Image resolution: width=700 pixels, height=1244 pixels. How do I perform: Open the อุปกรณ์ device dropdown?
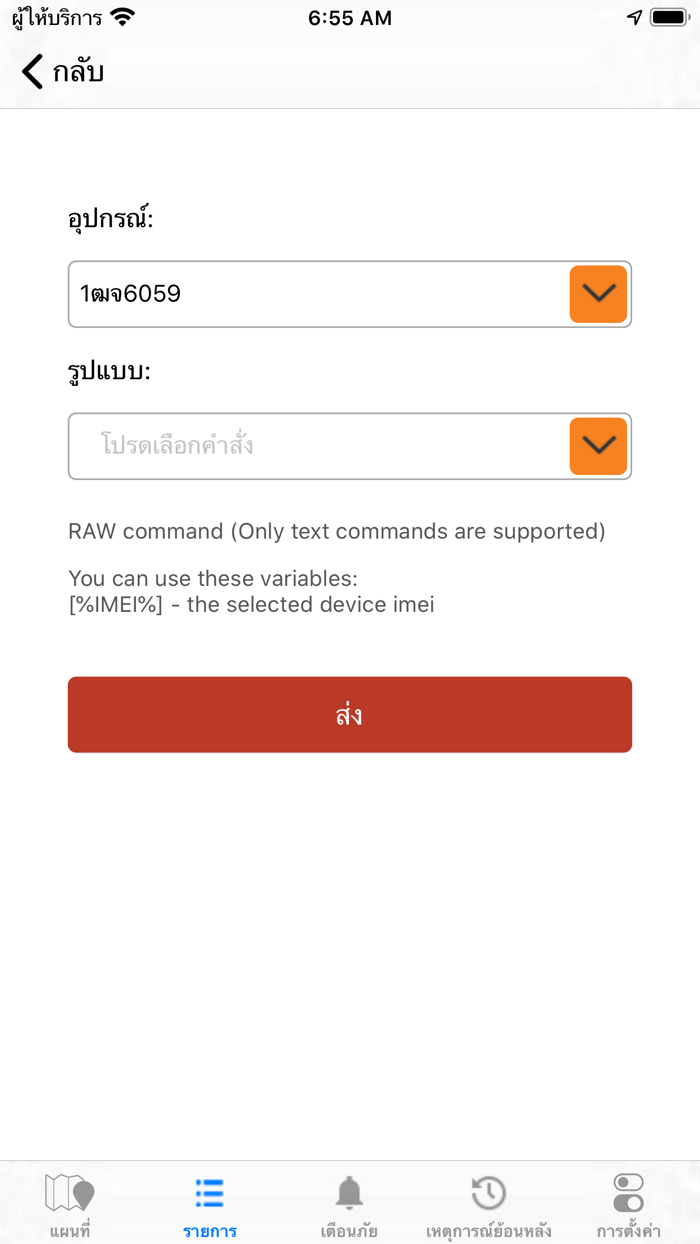point(597,294)
